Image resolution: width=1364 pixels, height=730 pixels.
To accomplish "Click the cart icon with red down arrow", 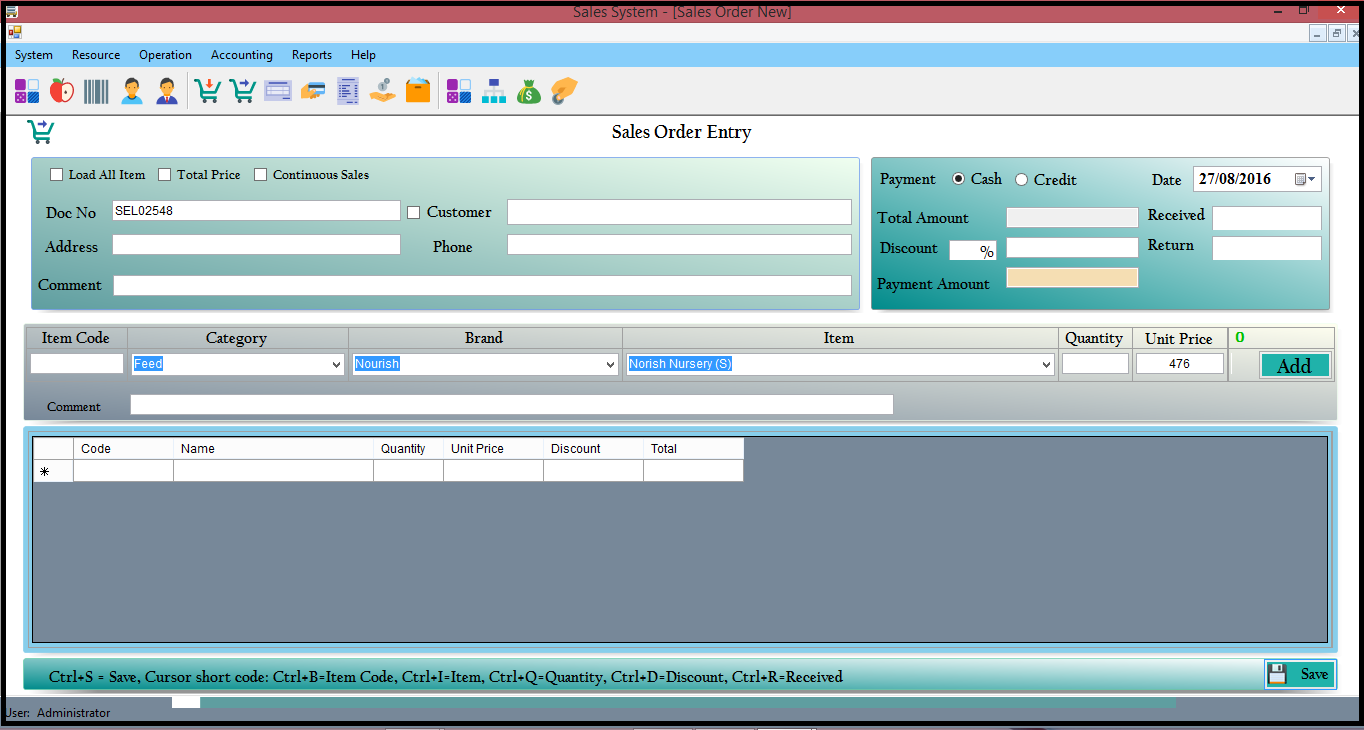I will tap(208, 92).
